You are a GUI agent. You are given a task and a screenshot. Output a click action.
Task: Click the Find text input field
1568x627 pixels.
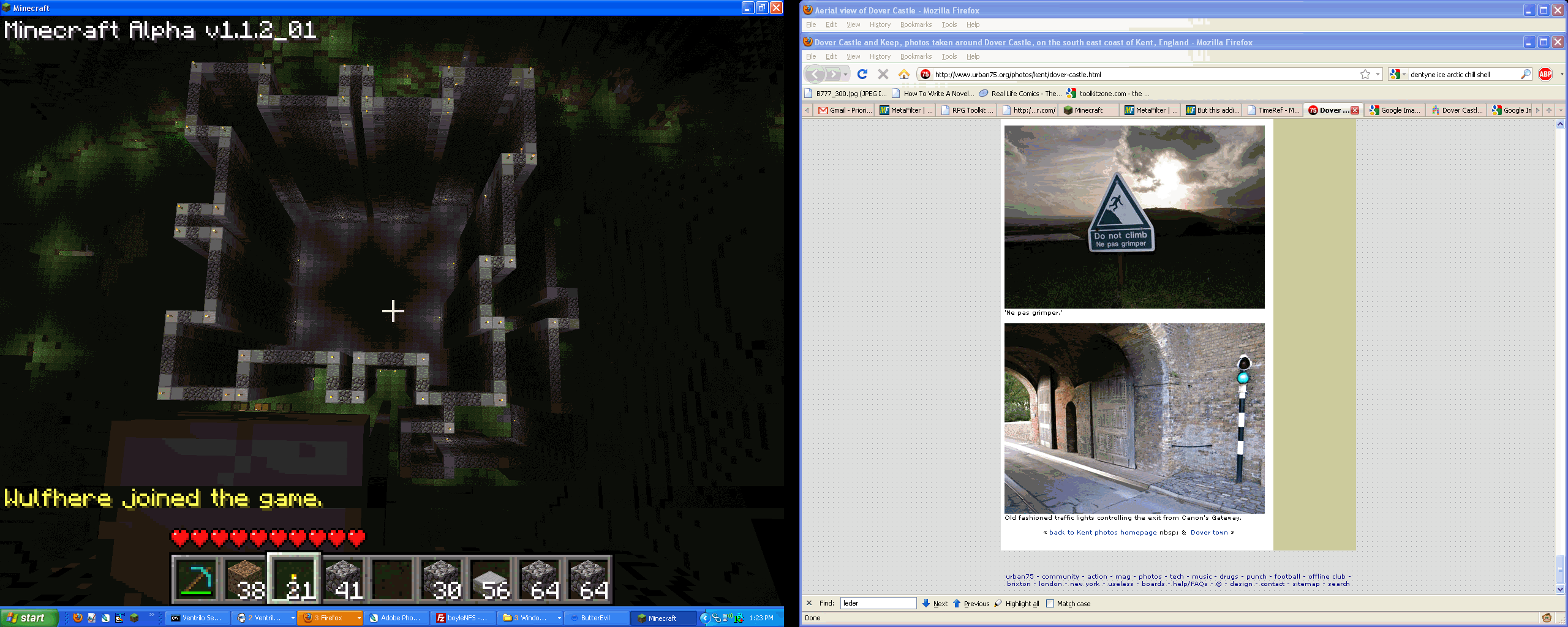point(878,603)
